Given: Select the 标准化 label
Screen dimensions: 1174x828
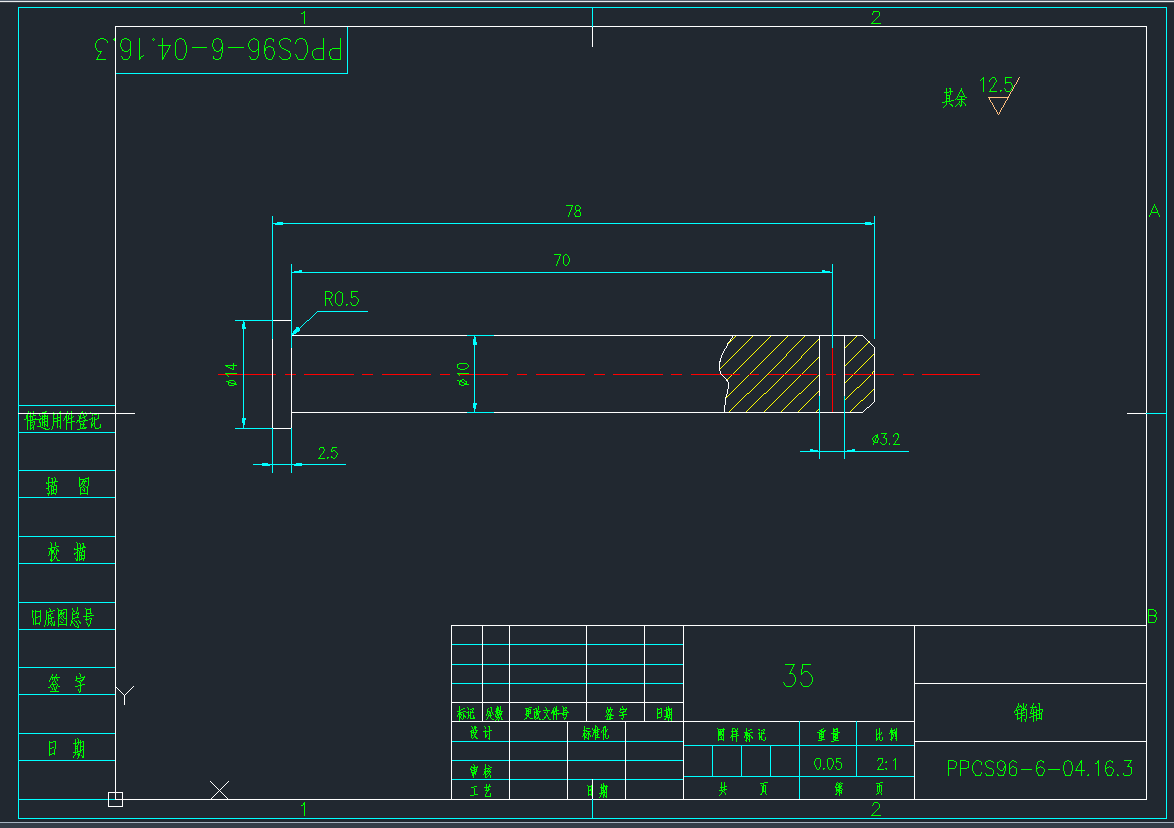Looking at the screenshot, I should tap(596, 733).
